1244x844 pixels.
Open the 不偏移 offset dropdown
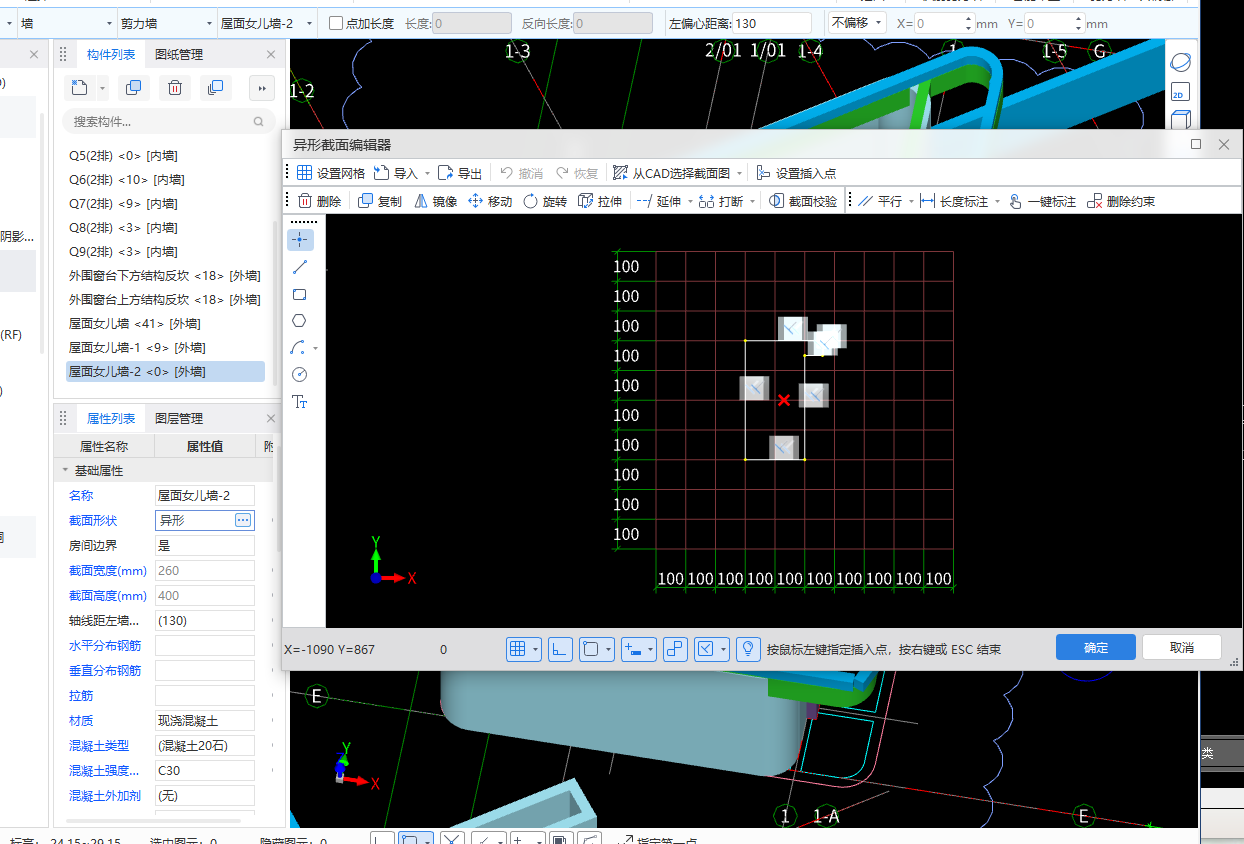point(857,22)
